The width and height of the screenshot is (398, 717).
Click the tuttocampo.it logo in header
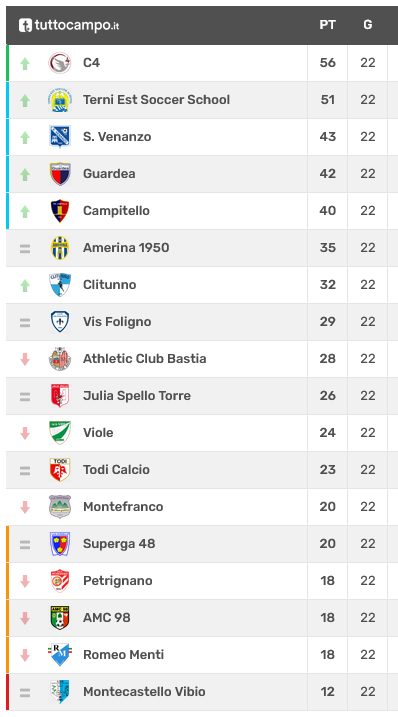point(69,25)
